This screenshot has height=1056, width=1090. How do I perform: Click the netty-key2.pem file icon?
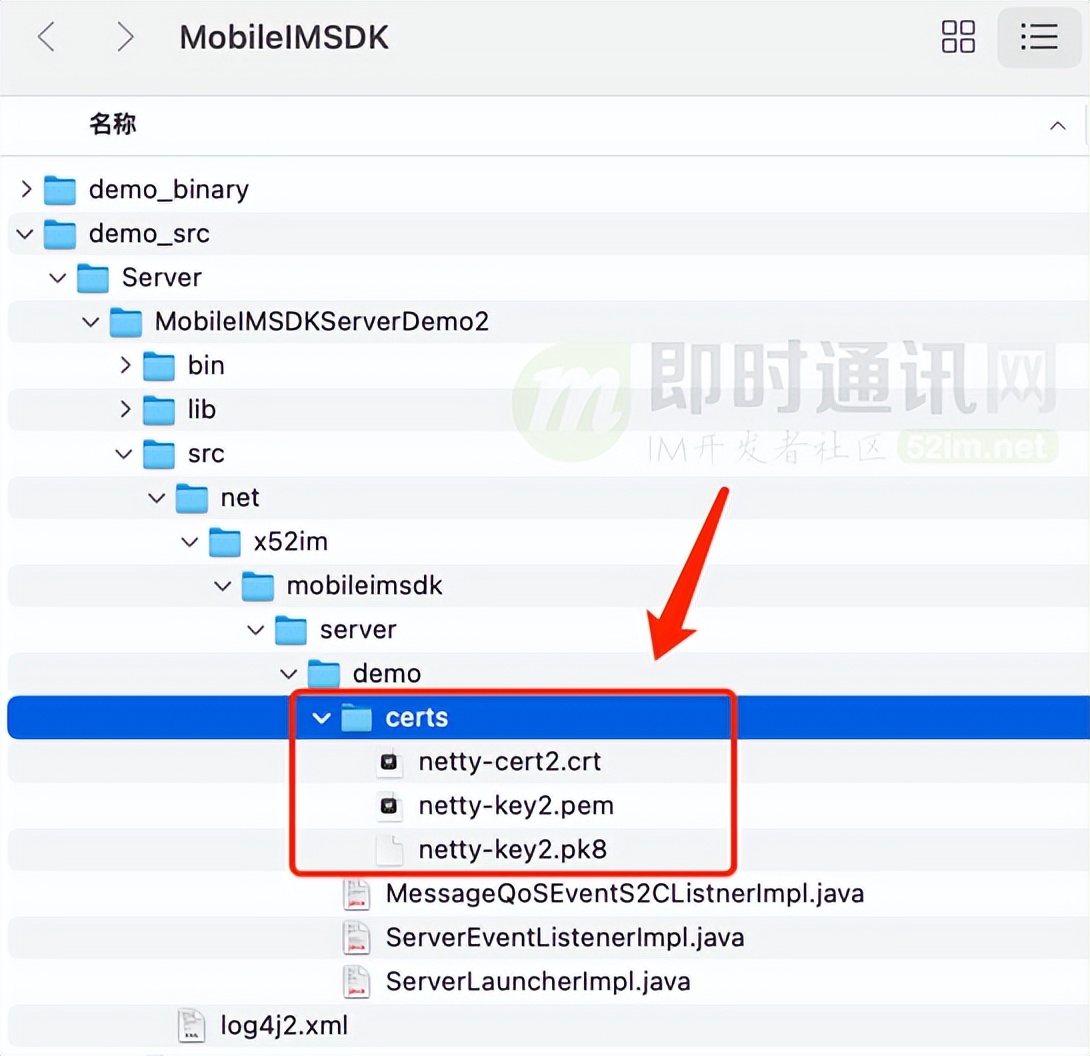(x=389, y=806)
